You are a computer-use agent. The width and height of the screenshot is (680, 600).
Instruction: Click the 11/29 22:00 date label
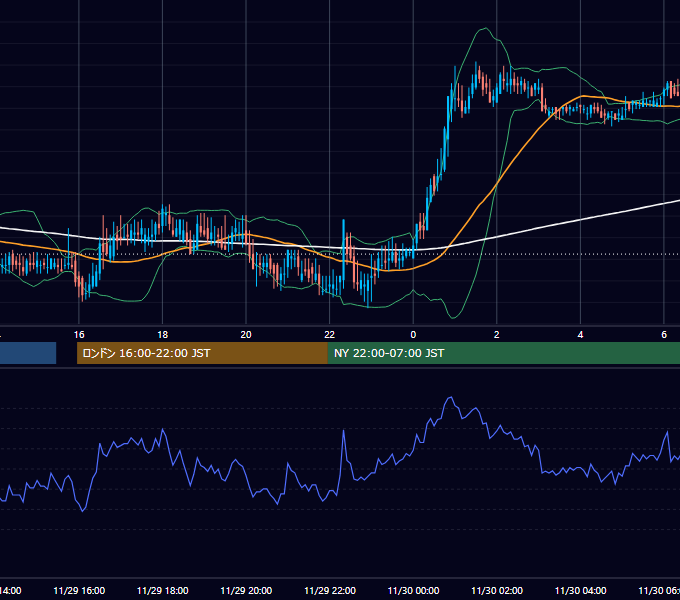(330, 590)
